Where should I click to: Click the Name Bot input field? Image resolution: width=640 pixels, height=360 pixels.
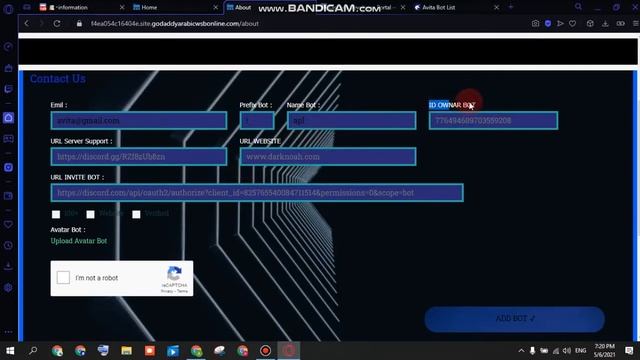coord(351,121)
